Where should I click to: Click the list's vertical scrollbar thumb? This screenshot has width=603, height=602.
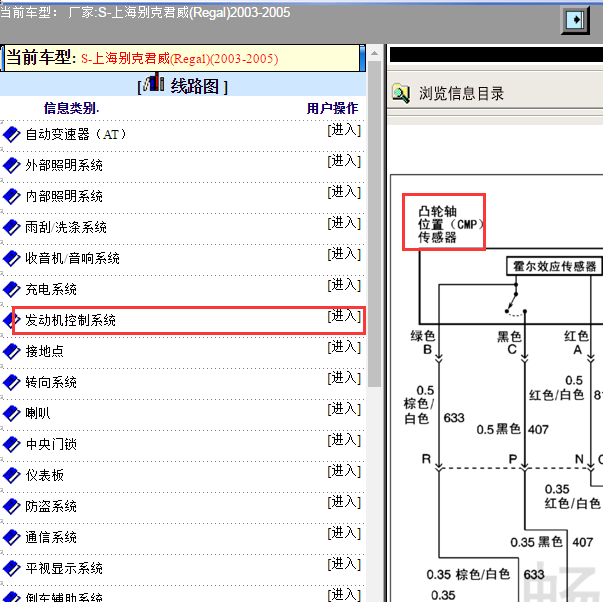tap(375, 224)
